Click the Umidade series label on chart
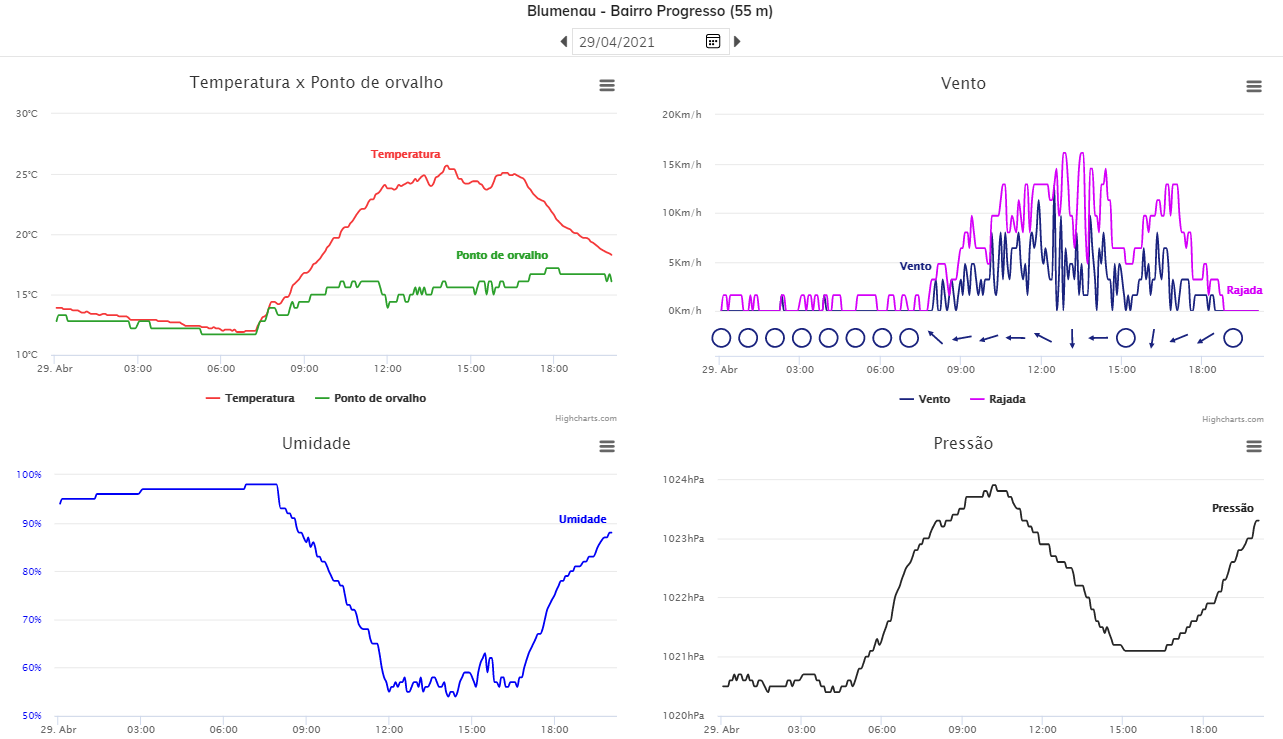The width and height of the screenshot is (1283, 739). click(582, 519)
